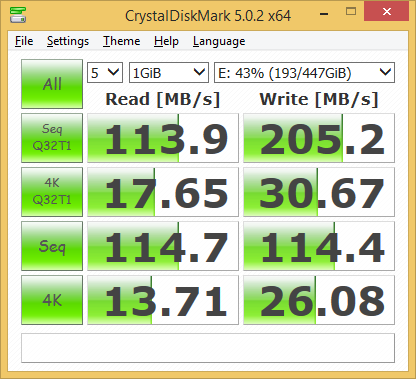Select the Seq Q32T1 read result 113.9
The image size is (417, 379).
coord(163,138)
